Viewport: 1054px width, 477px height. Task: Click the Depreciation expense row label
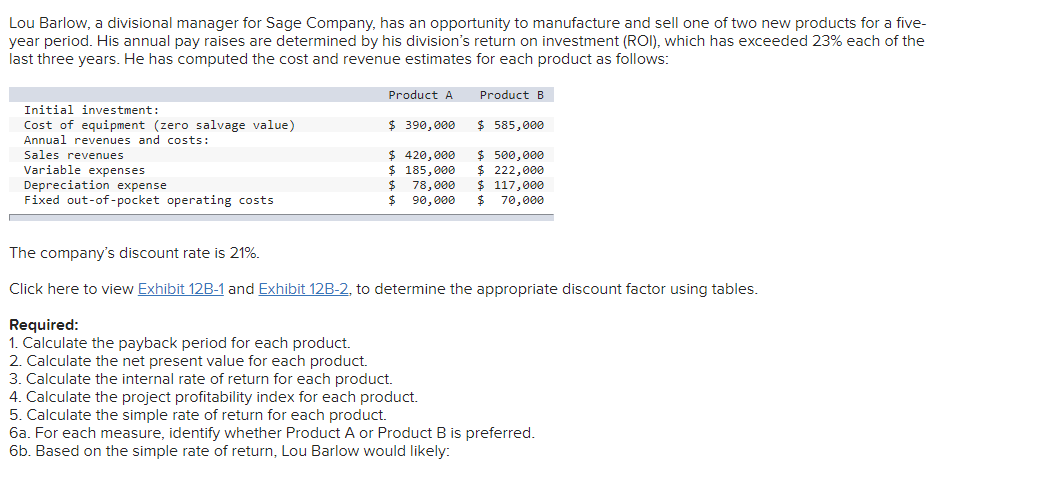coord(95,185)
